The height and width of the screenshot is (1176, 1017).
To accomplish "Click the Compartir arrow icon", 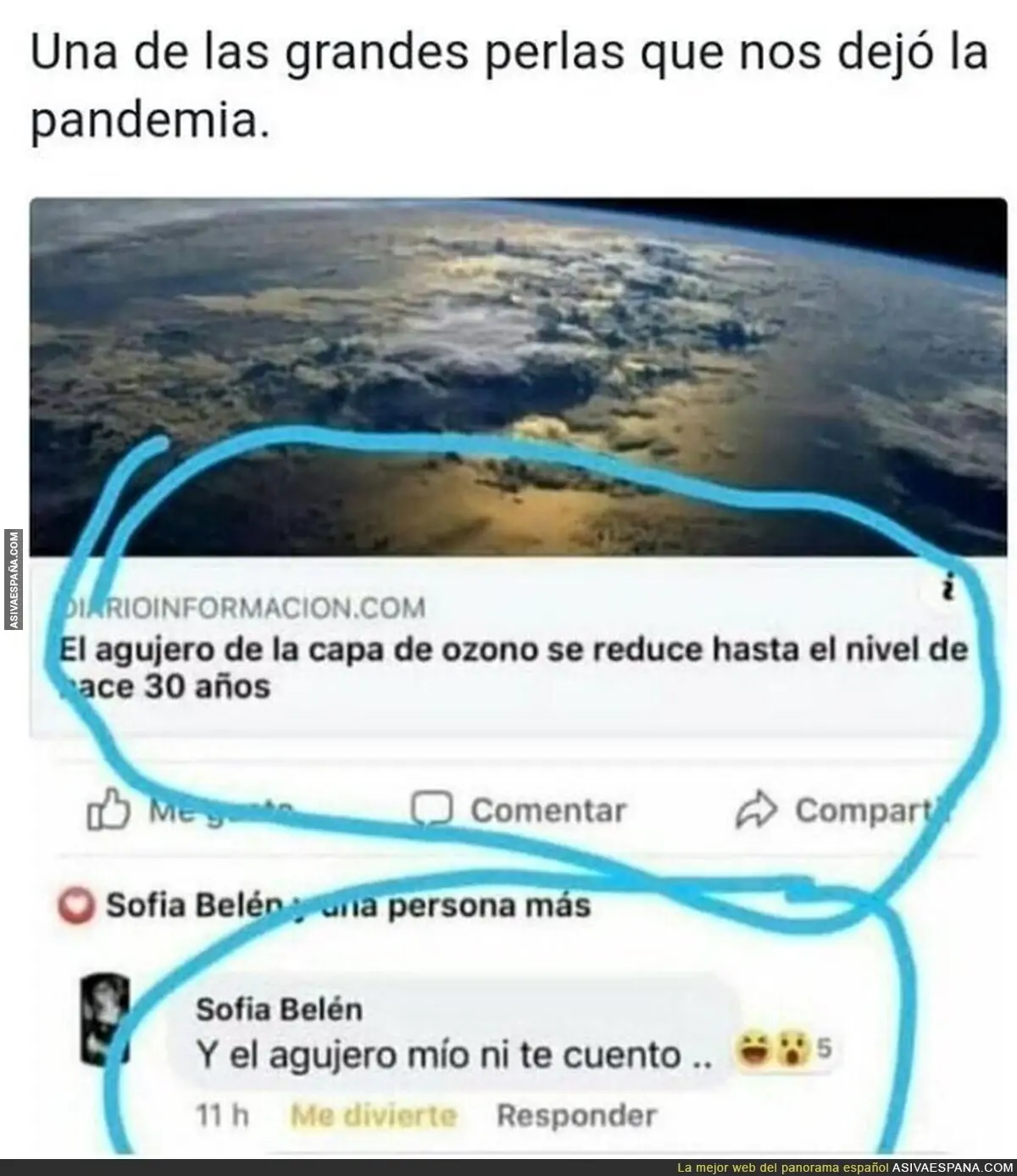I will point(756,810).
